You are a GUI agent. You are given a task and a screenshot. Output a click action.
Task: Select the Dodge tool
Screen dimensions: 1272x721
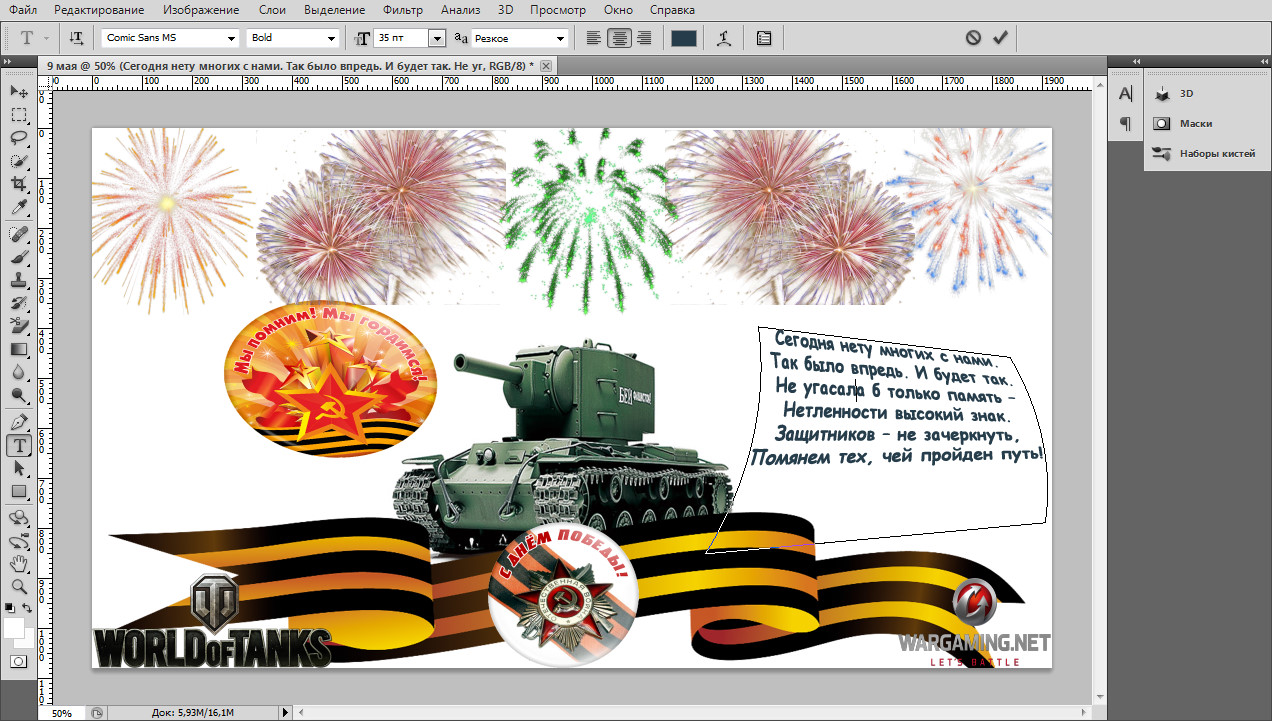[x=18, y=395]
